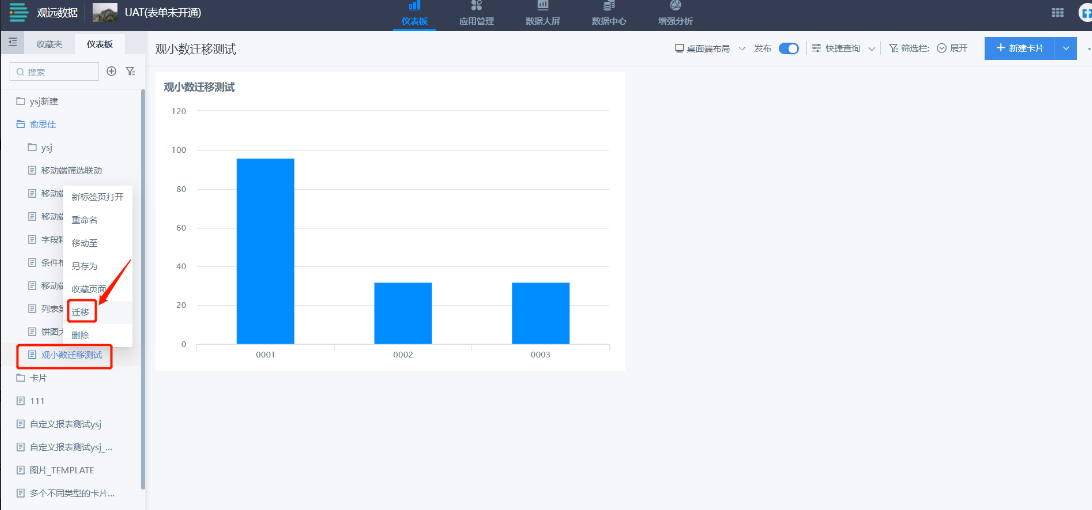Click the 观远数据 logo
Viewport: 1092px width, 510px height.
pyautogui.click(x=44, y=13)
